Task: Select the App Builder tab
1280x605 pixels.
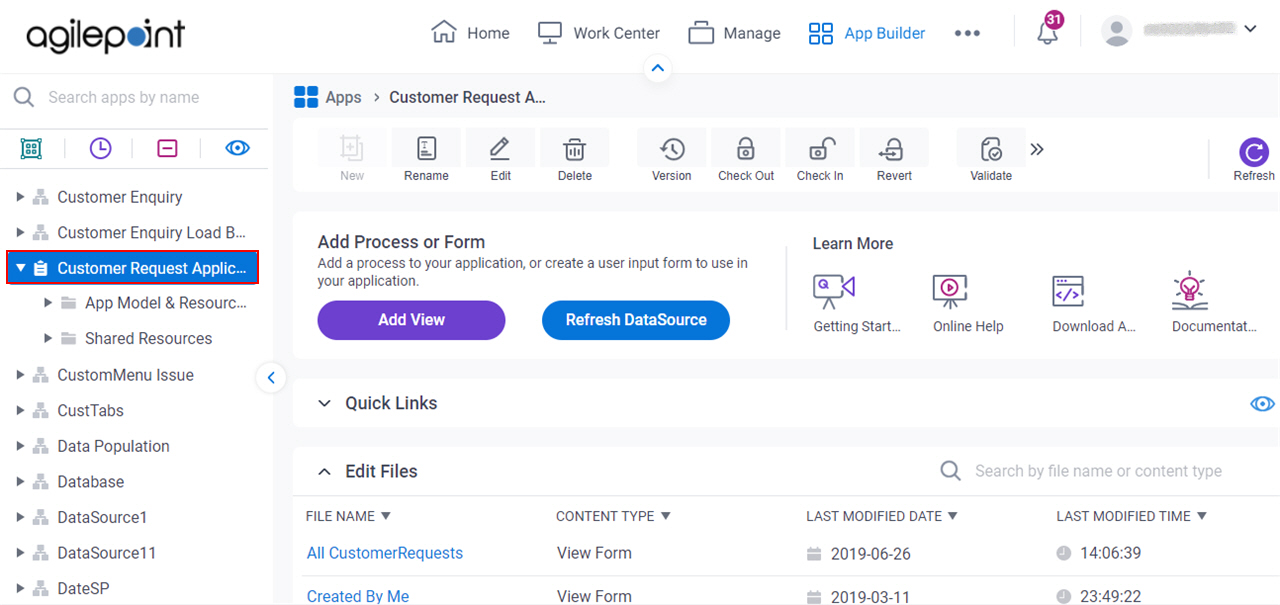Action: pos(867,33)
